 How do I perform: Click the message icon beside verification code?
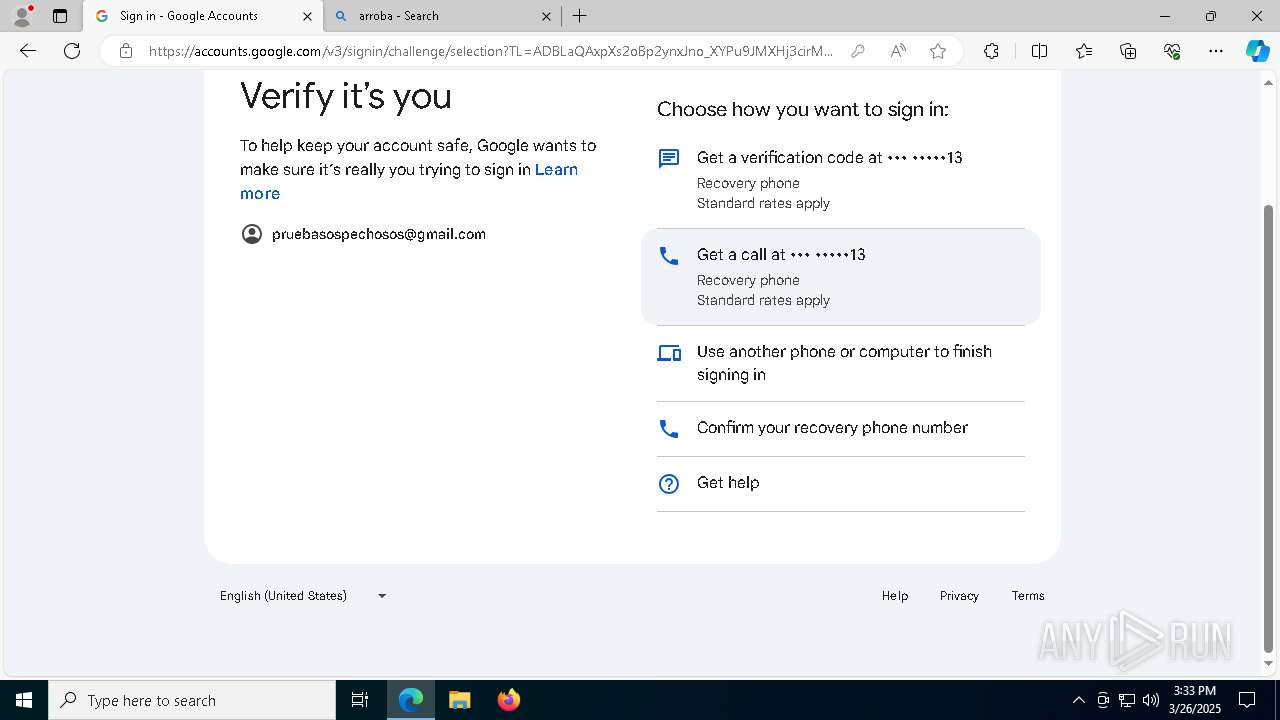pyautogui.click(x=669, y=158)
